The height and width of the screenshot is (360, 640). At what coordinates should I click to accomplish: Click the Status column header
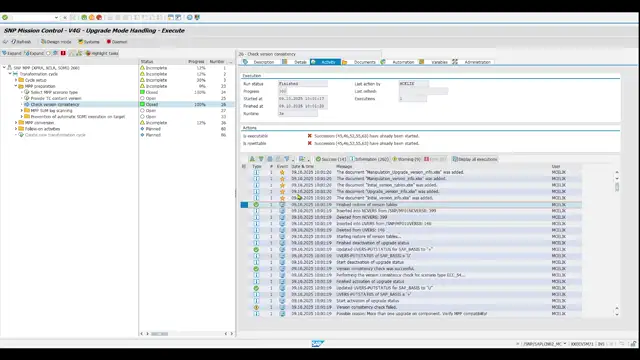pyautogui.click(x=147, y=62)
